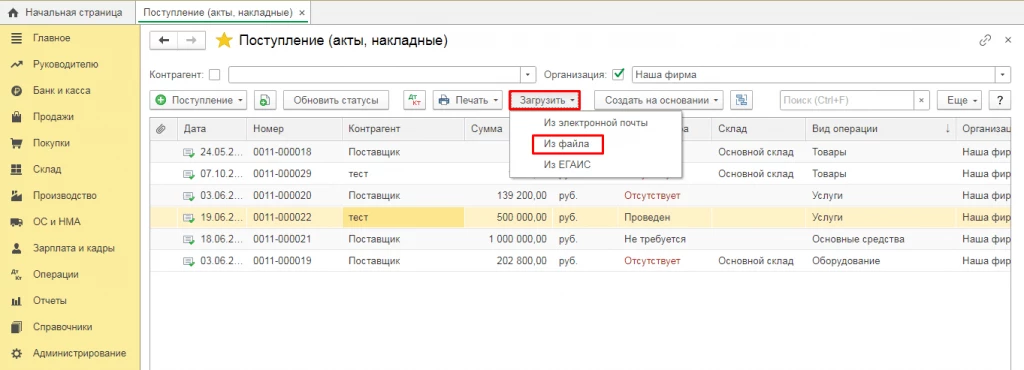1024x370 pixels.
Task: Enable the Контрагент filter checkbox
Action: click(x=214, y=74)
